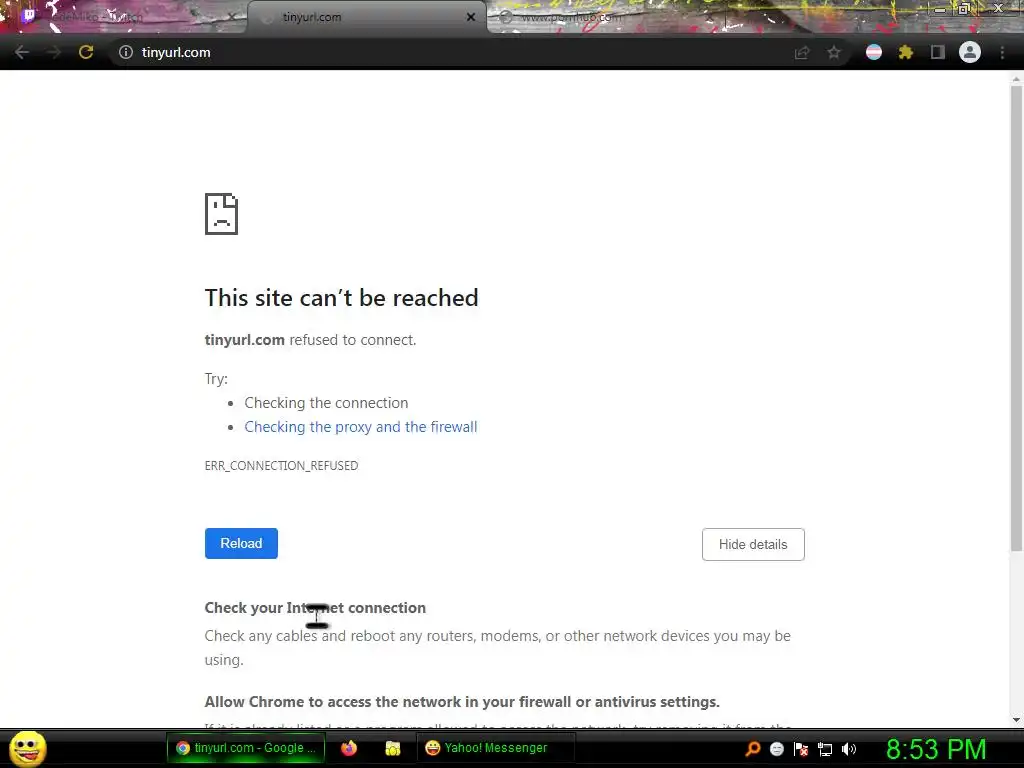The width and height of the screenshot is (1024, 768).
Task: Click the orange magnifier tray icon
Action: (x=752, y=748)
